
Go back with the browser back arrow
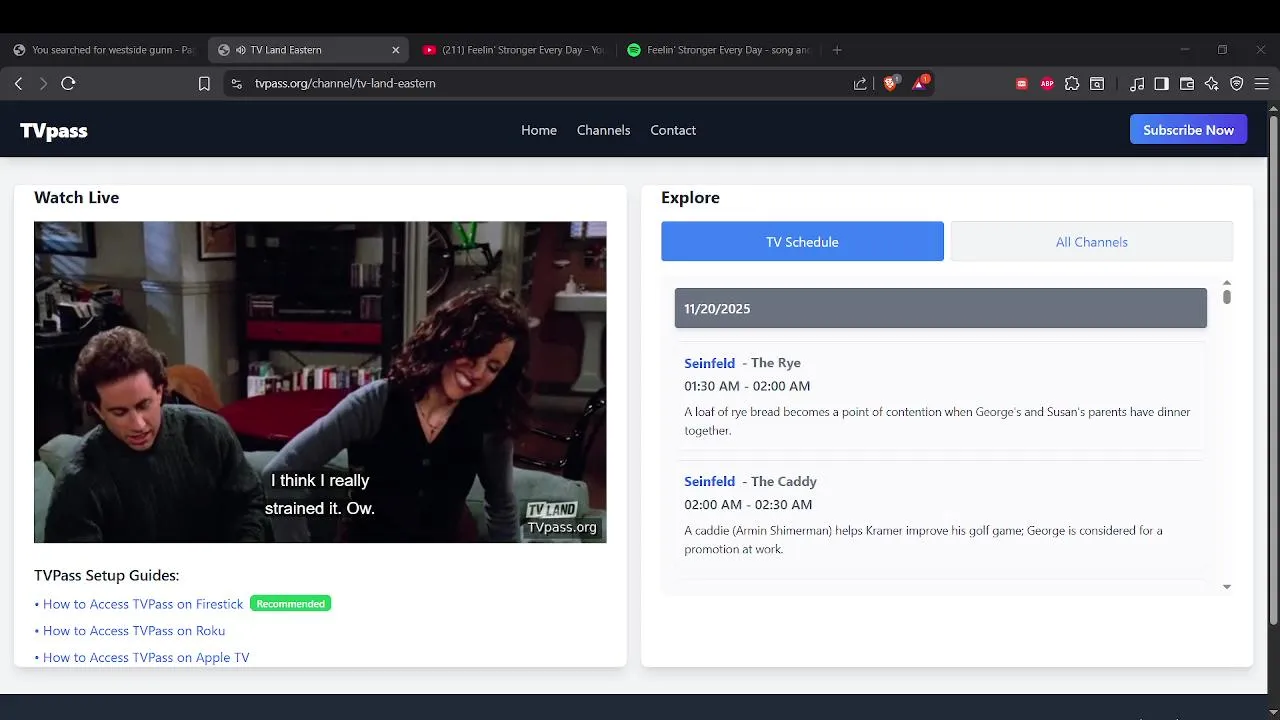[x=18, y=84]
